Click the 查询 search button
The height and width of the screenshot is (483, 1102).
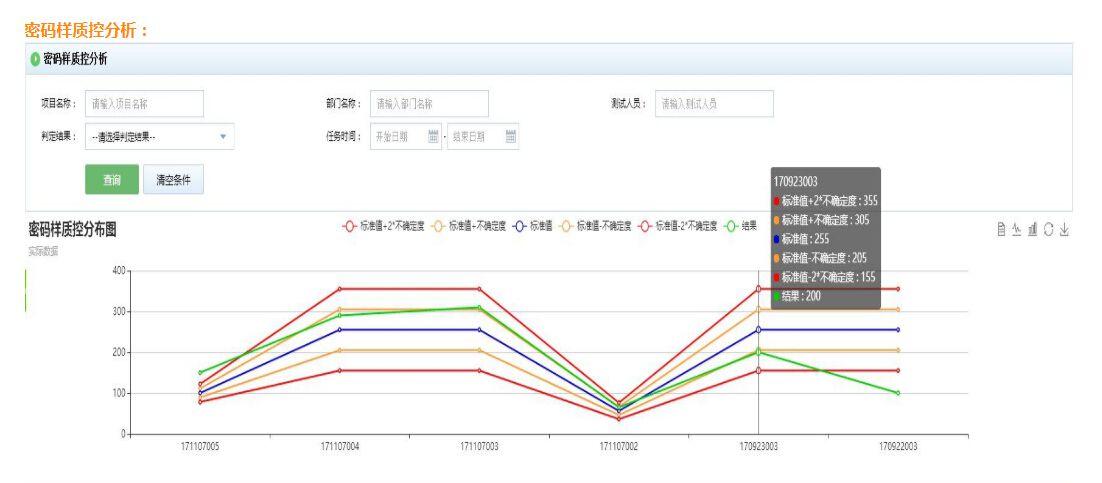[x=111, y=180]
